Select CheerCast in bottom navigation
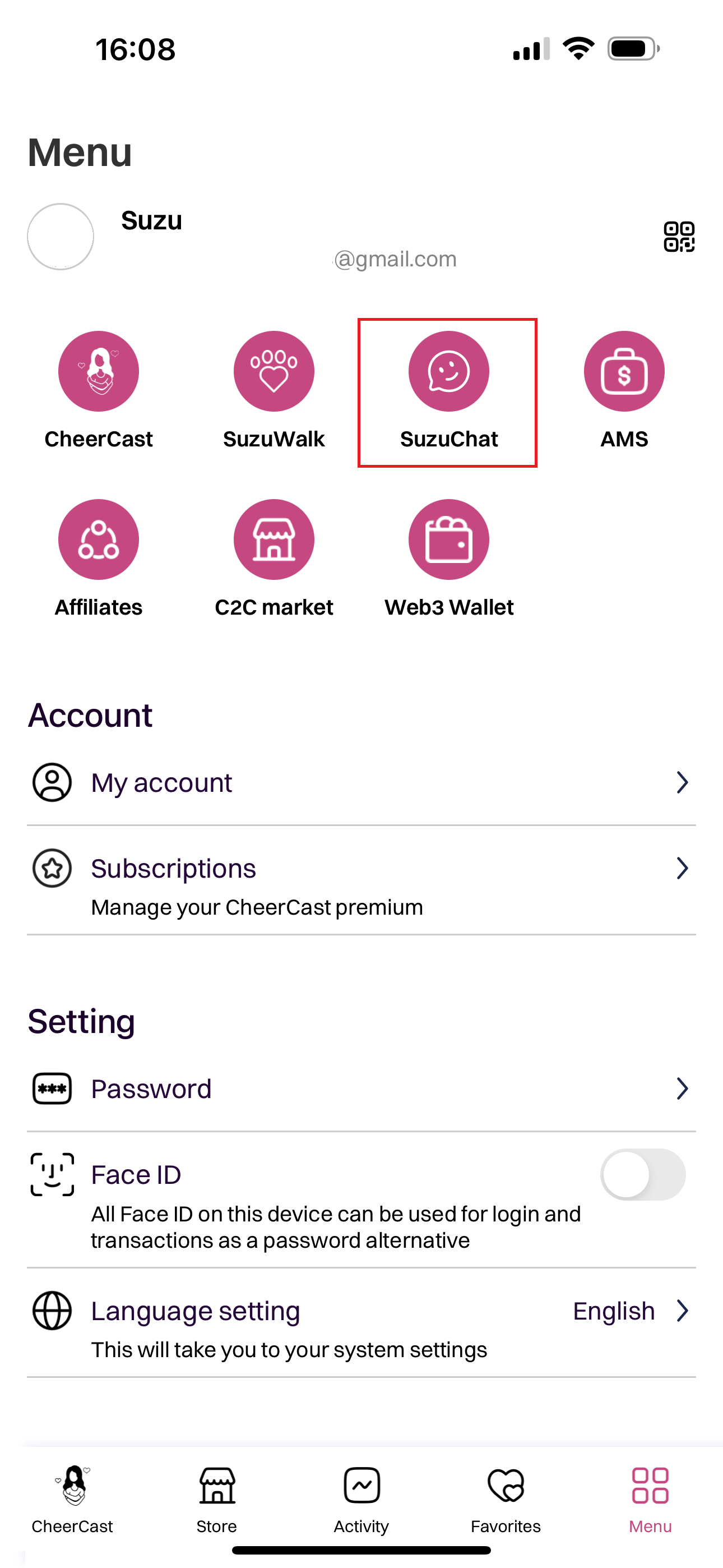The image size is (723, 1568). point(72,1500)
